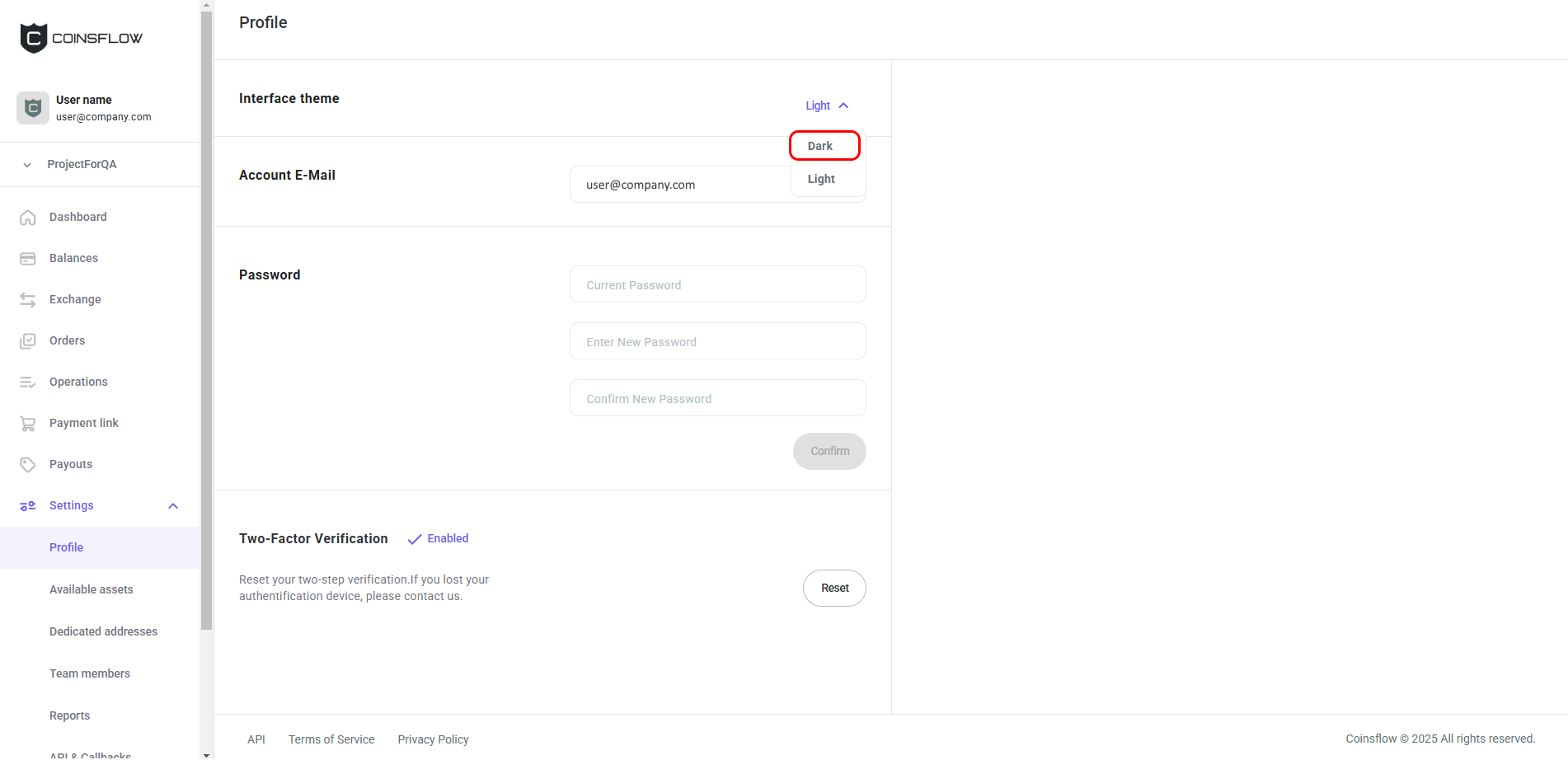Click the user avatar icon

33,108
